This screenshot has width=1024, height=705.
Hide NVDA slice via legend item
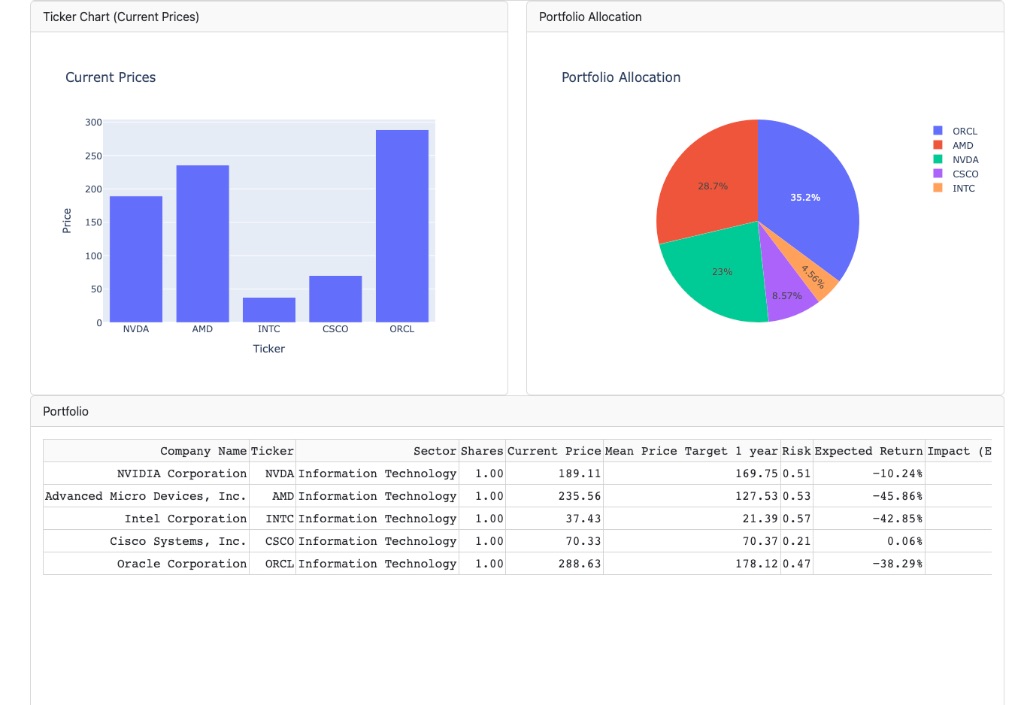click(x=964, y=160)
